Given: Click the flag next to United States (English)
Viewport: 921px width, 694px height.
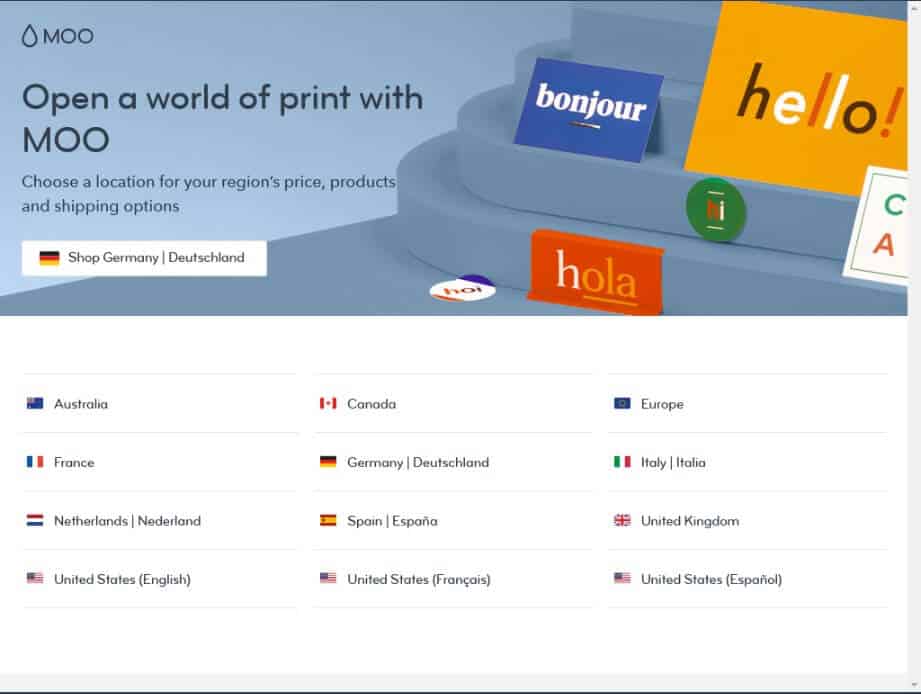Looking at the screenshot, I should (35, 578).
